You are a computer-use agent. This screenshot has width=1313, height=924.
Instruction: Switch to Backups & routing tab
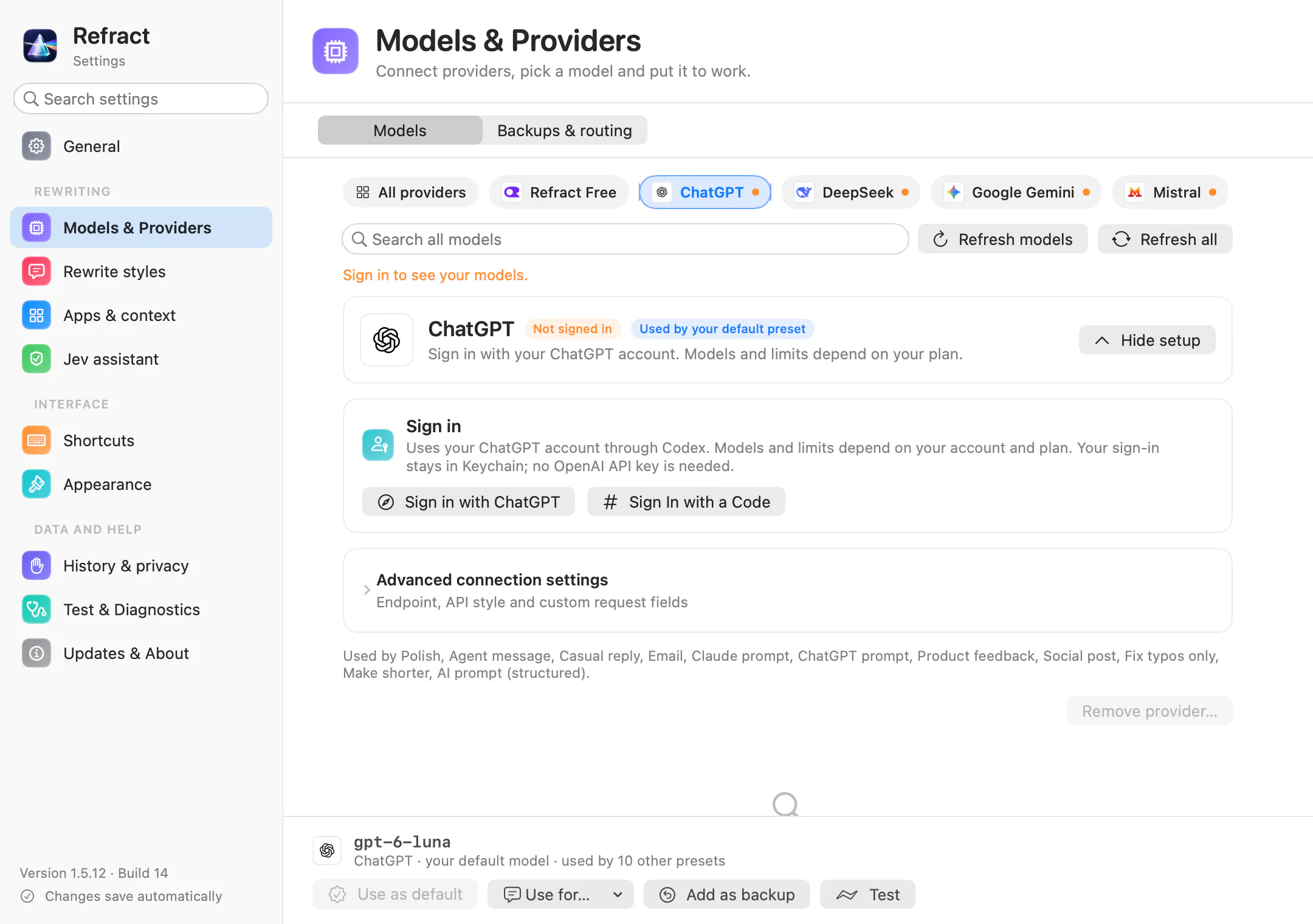[565, 131]
